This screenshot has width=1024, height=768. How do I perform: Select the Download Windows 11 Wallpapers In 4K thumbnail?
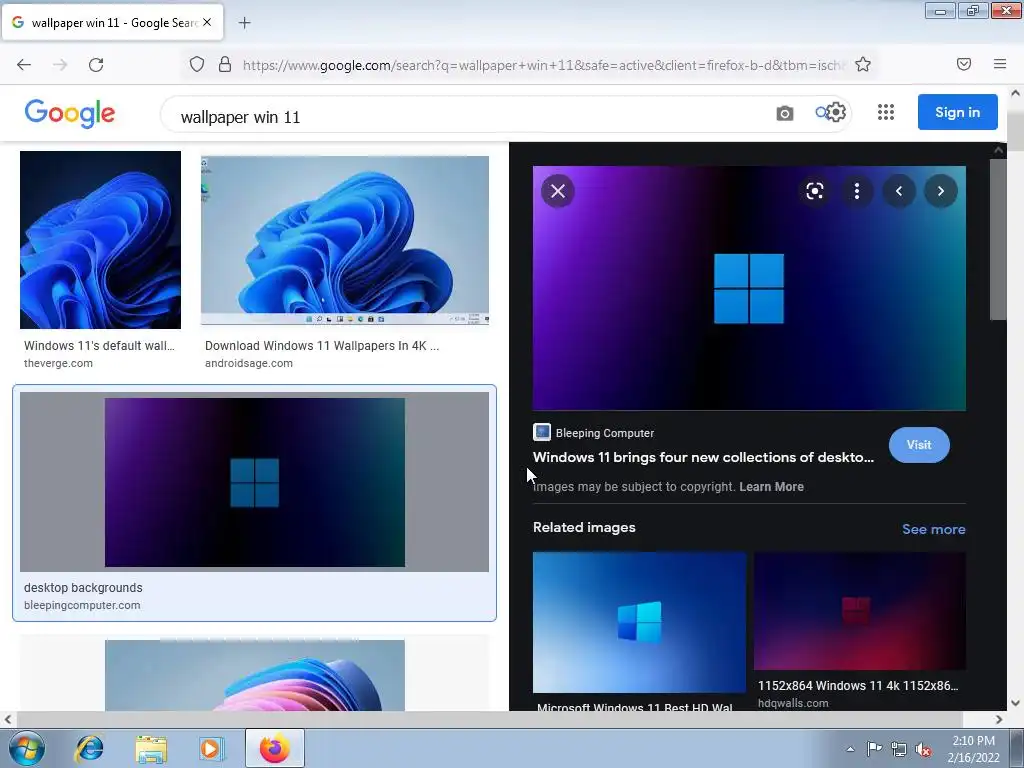[x=345, y=240]
